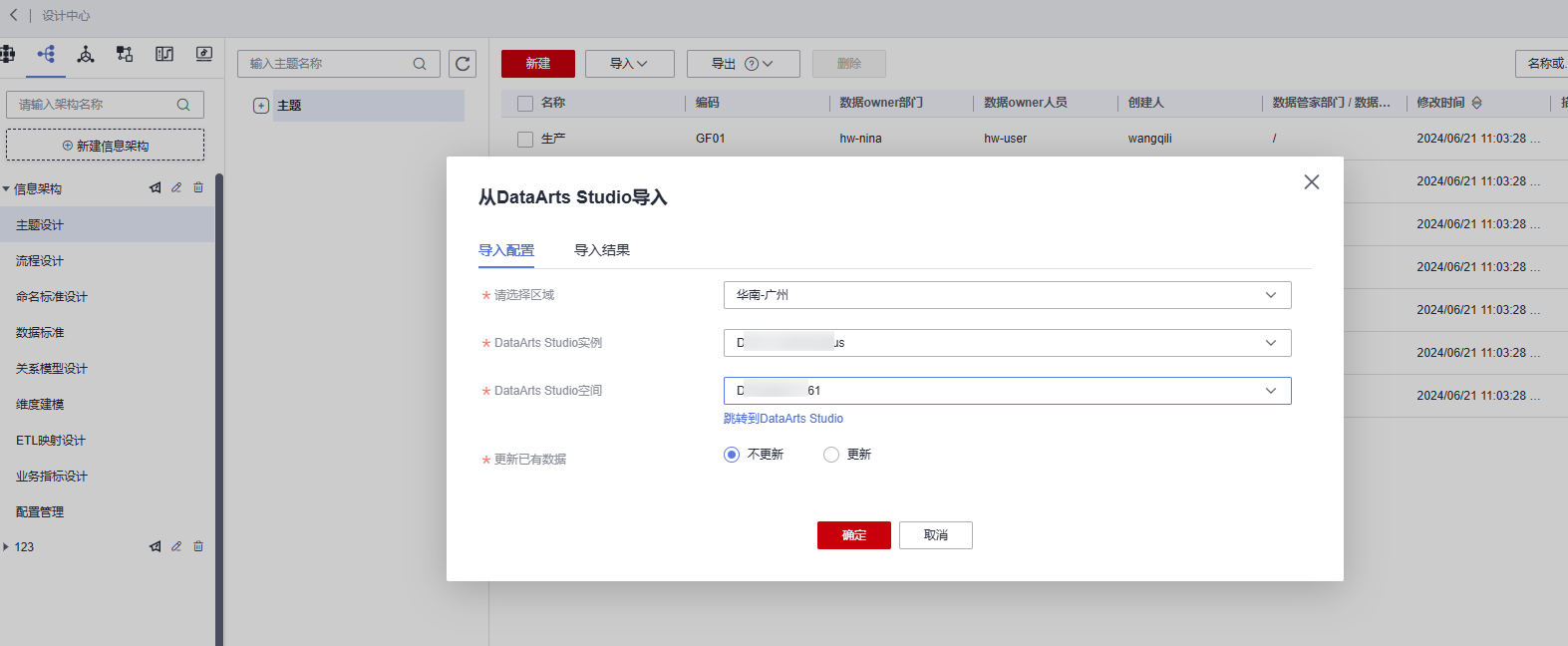Open the DataArts Studio空间 dropdown
This screenshot has width=1568, height=646.
(1007, 391)
